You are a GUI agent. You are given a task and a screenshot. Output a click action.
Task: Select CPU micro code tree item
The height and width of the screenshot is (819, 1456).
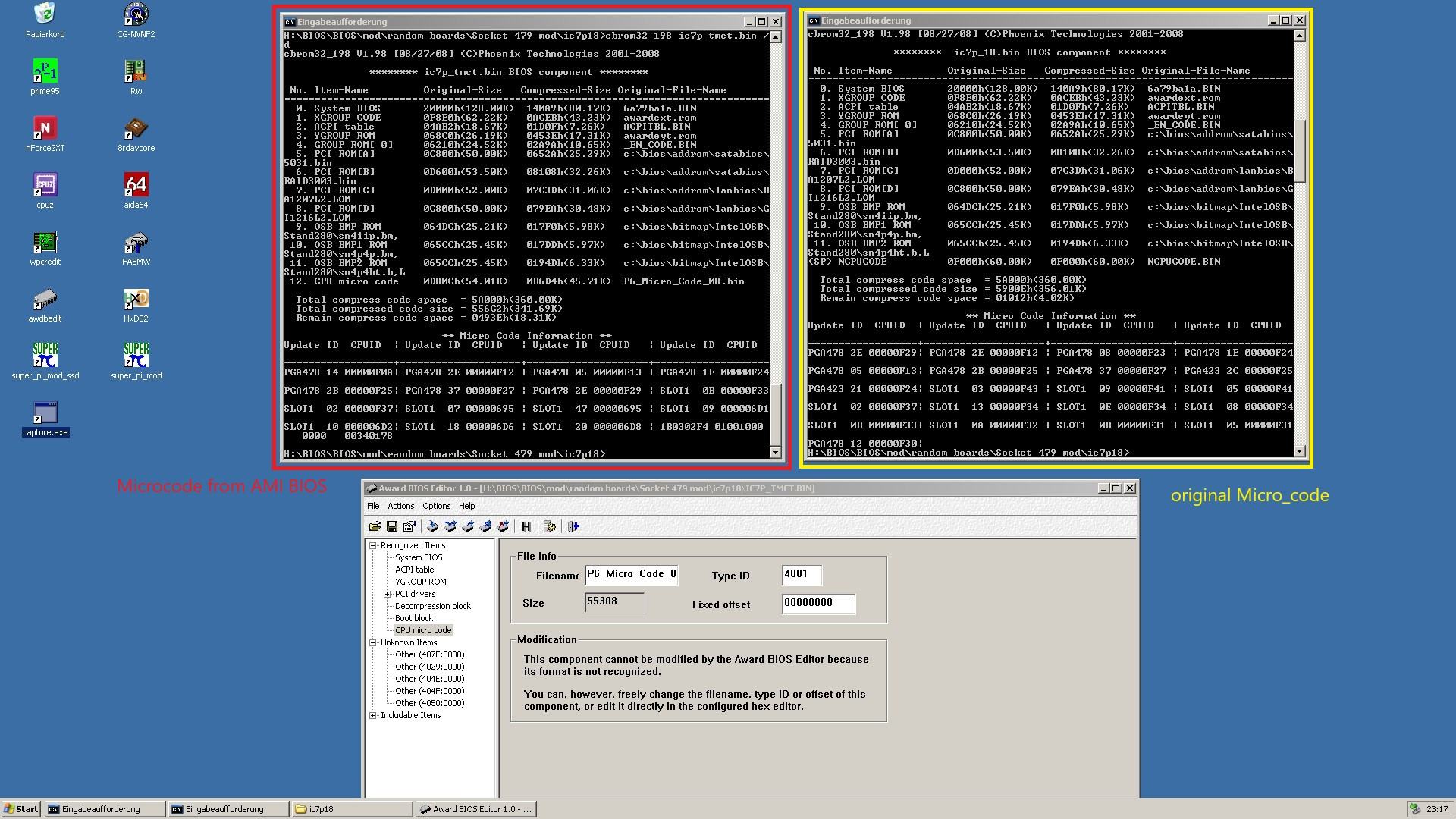tap(423, 630)
